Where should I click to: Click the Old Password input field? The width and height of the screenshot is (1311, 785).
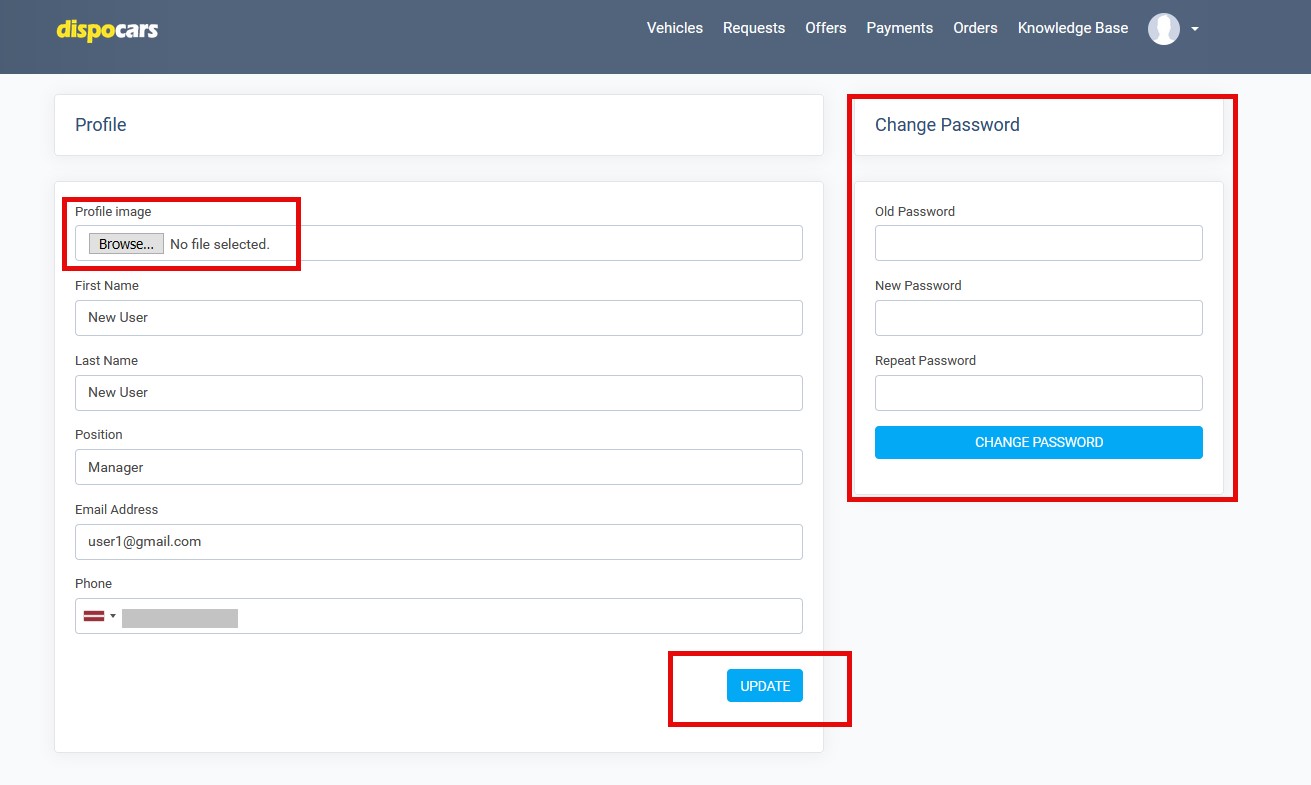pos(1038,243)
